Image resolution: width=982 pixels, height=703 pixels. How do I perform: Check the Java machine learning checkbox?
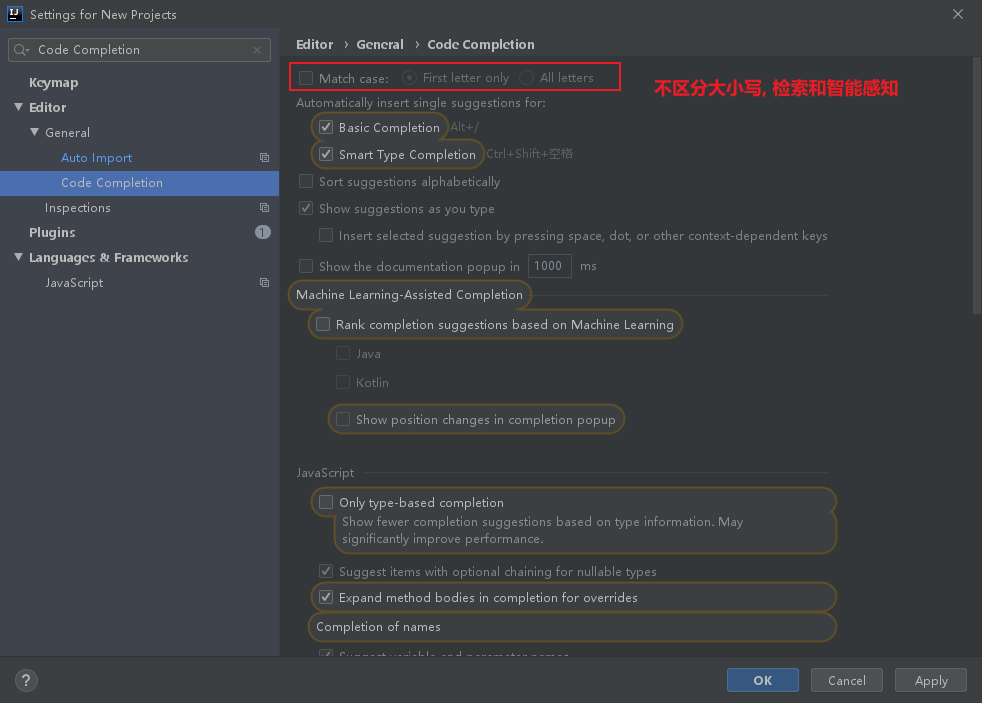click(343, 353)
